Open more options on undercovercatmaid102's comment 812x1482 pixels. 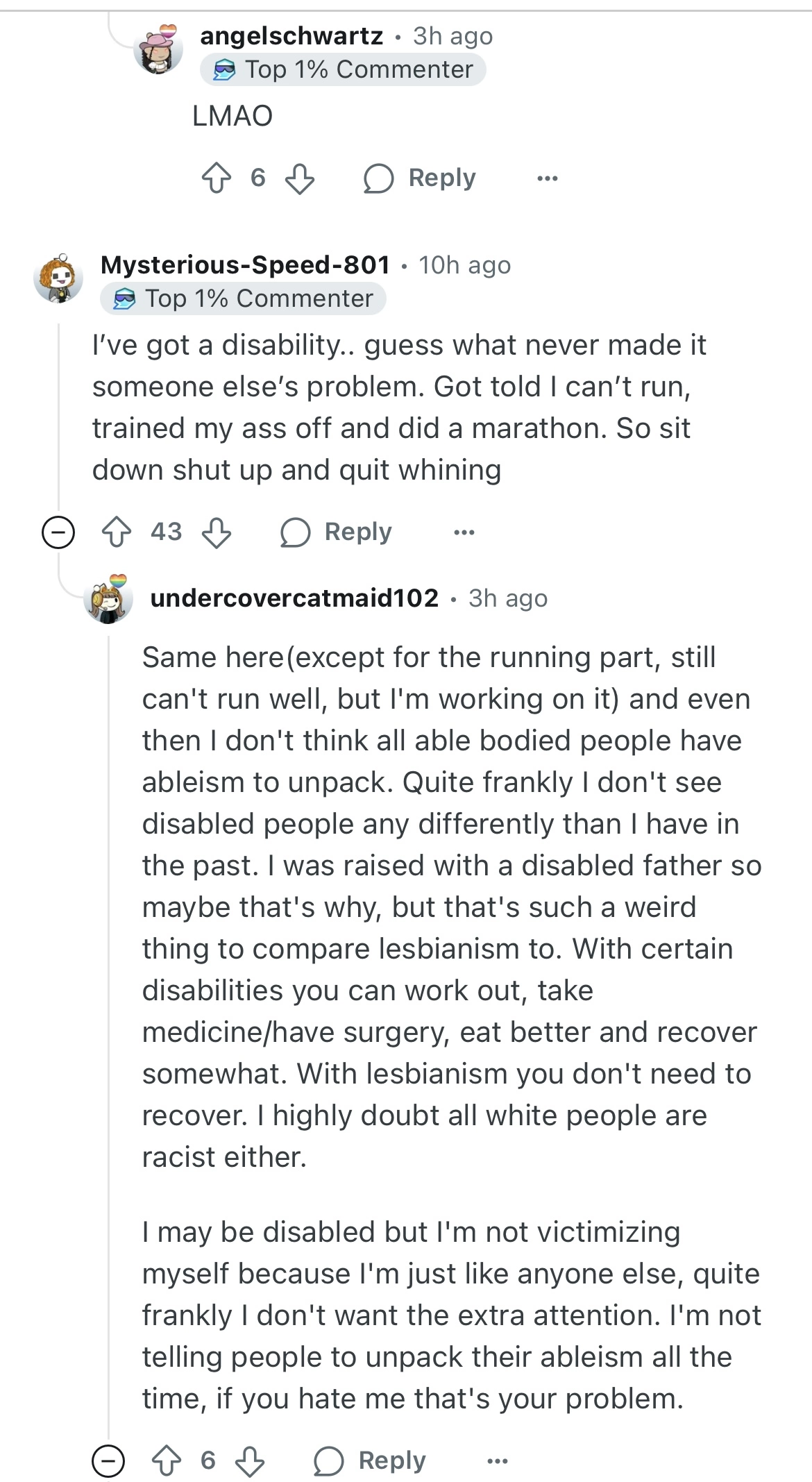497,1461
